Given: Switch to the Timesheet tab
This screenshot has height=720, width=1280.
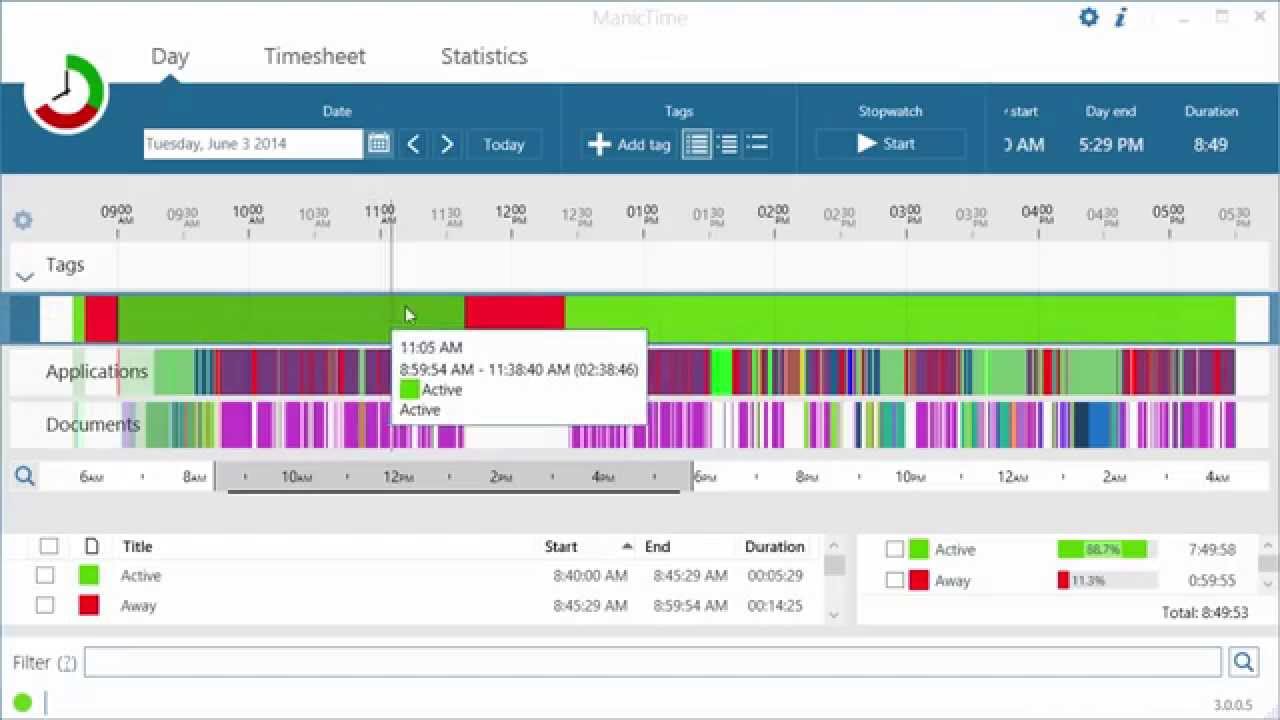Looking at the screenshot, I should coord(314,56).
